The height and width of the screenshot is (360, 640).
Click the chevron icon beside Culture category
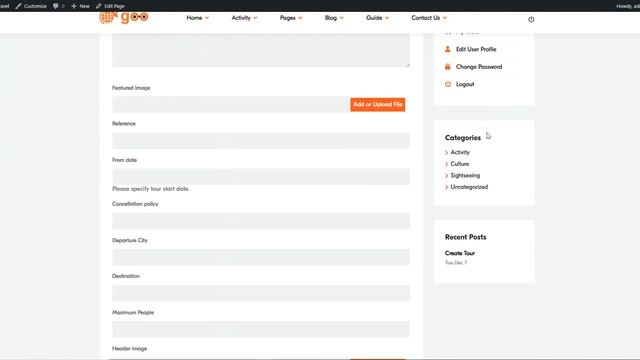447,164
